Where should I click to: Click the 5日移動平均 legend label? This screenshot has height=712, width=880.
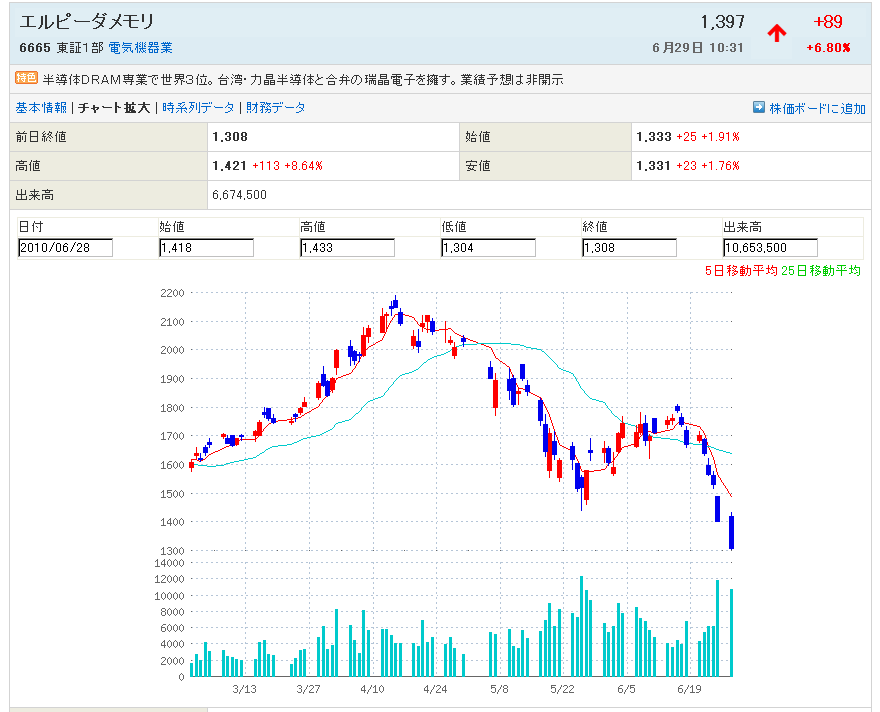click(x=741, y=271)
